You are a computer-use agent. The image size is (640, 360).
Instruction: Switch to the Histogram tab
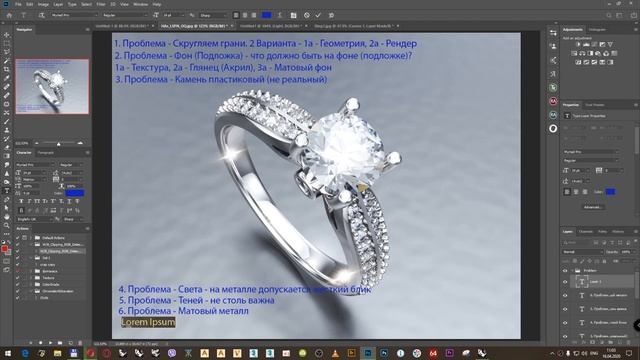pyautogui.click(x=597, y=30)
